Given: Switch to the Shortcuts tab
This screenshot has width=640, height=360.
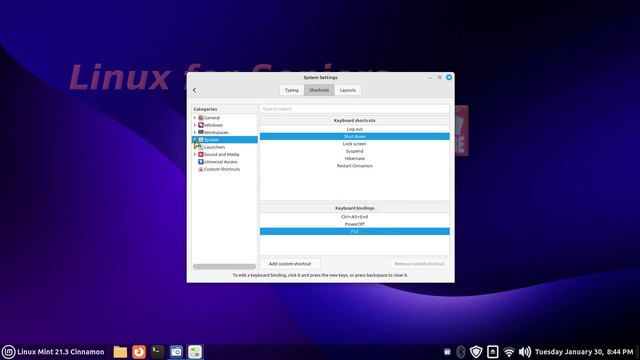Looking at the screenshot, I should point(319,90).
